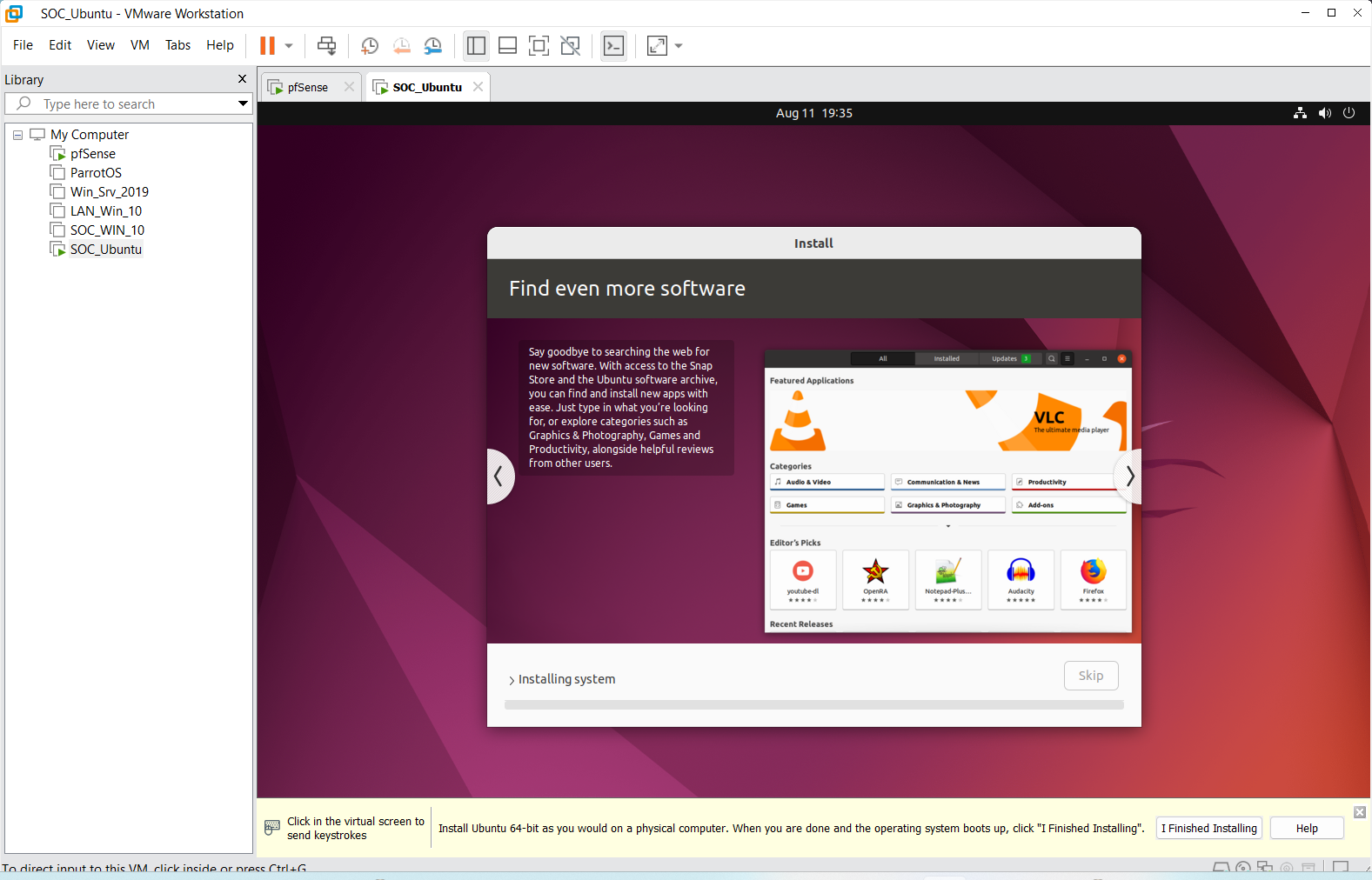Click the hard disk status icon
The width and height of the screenshot is (1372, 880).
pos(1221,868)
